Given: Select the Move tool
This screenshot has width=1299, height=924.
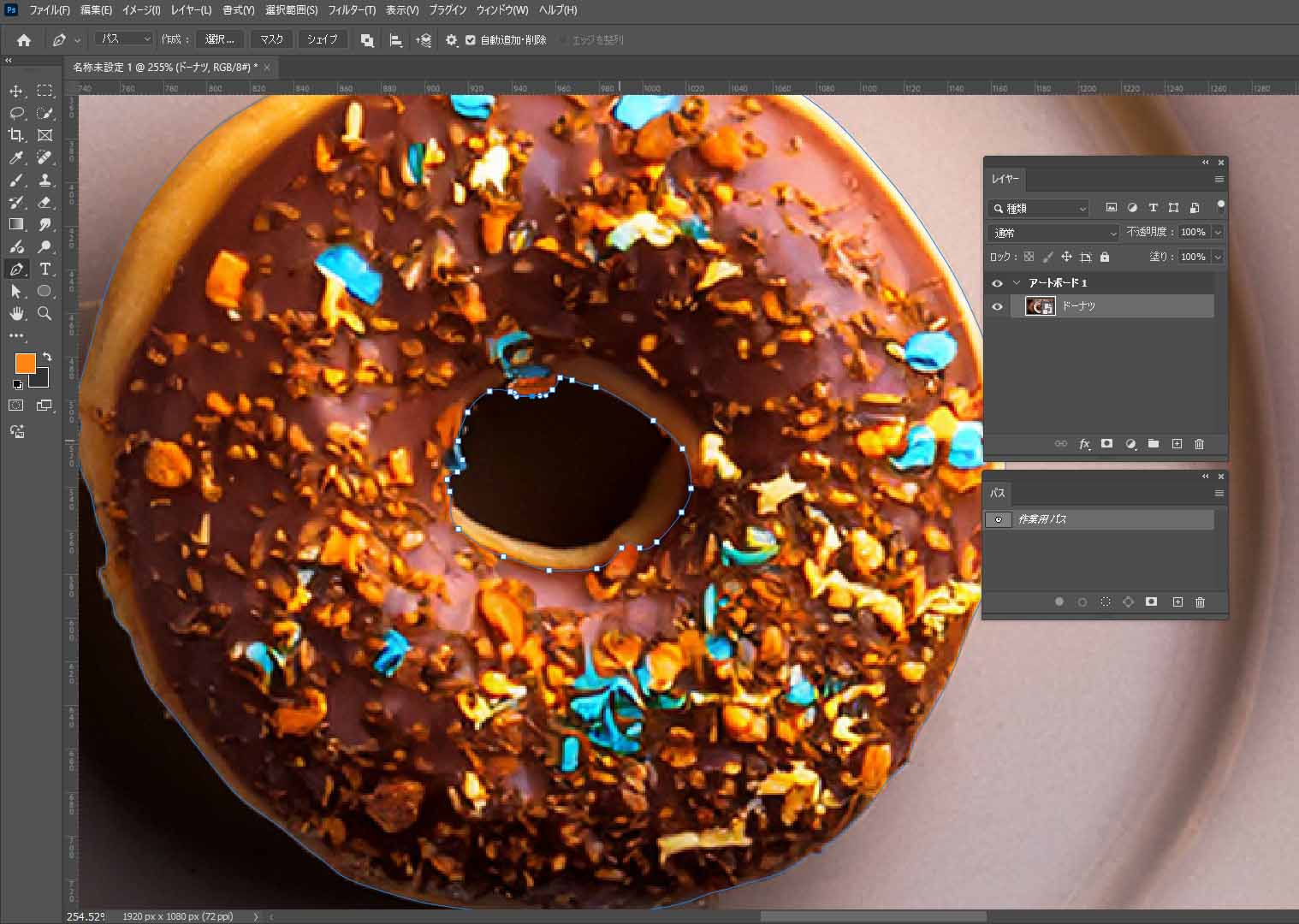Looking at the screenshot, I should tap(16, 91).
